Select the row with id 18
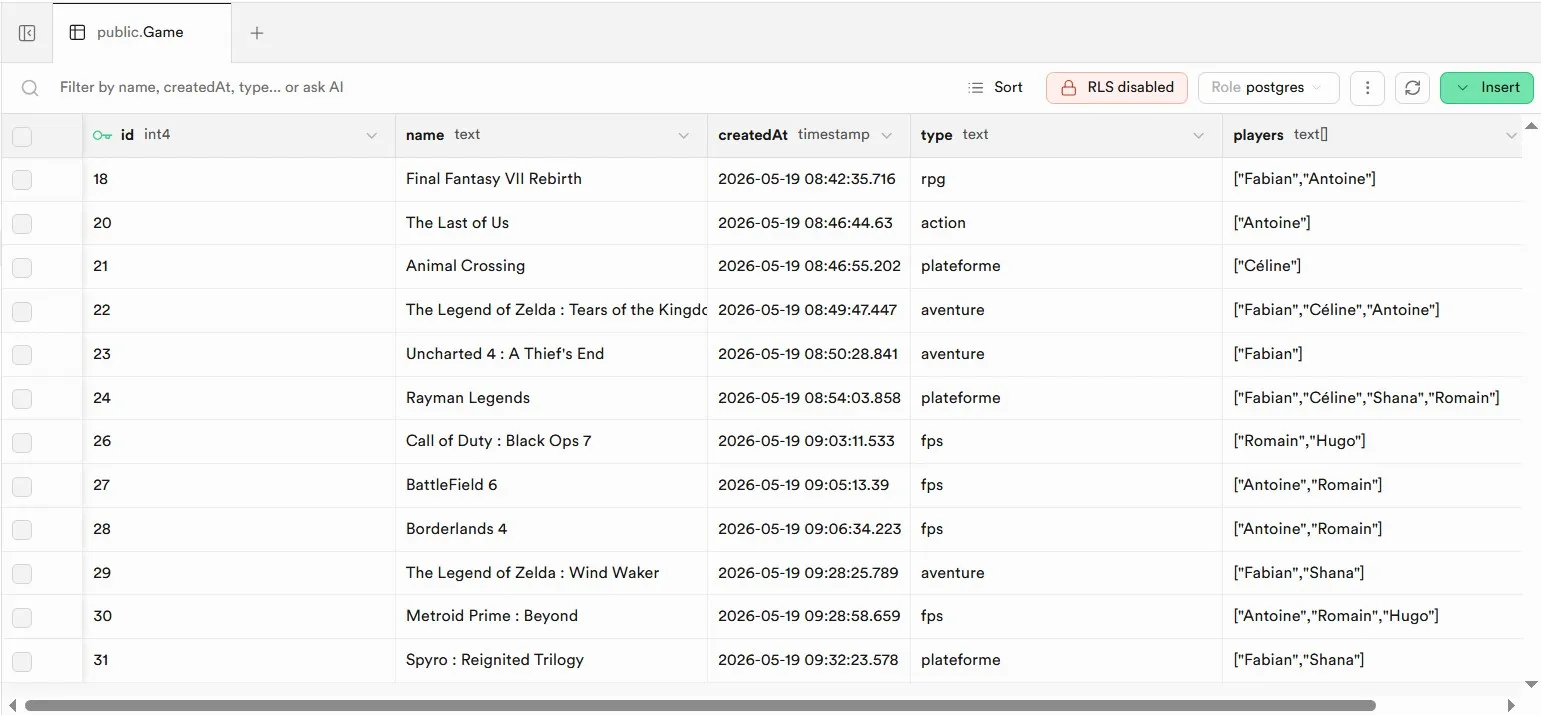Image resolution: width=1541 pixels, height=715 pixels. pyautogui.click(x=22, y=179)
